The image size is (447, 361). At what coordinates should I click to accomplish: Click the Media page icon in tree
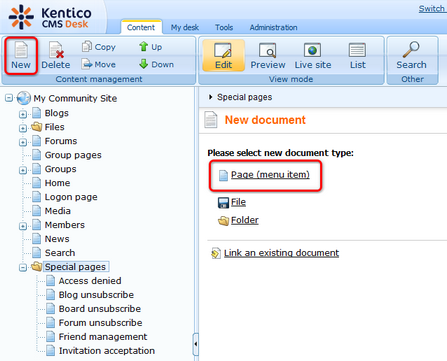point(37,211)
